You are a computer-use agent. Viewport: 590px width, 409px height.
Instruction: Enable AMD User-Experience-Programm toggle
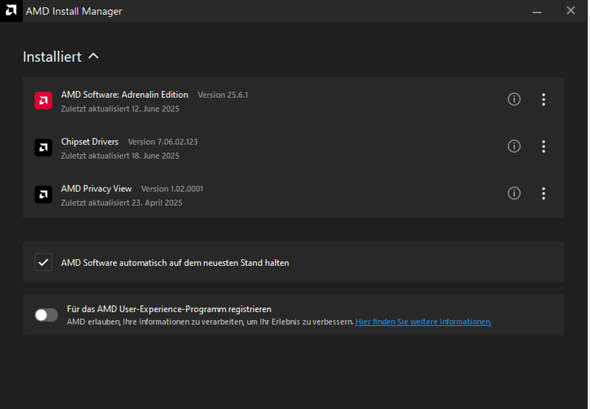click(46, 315)
